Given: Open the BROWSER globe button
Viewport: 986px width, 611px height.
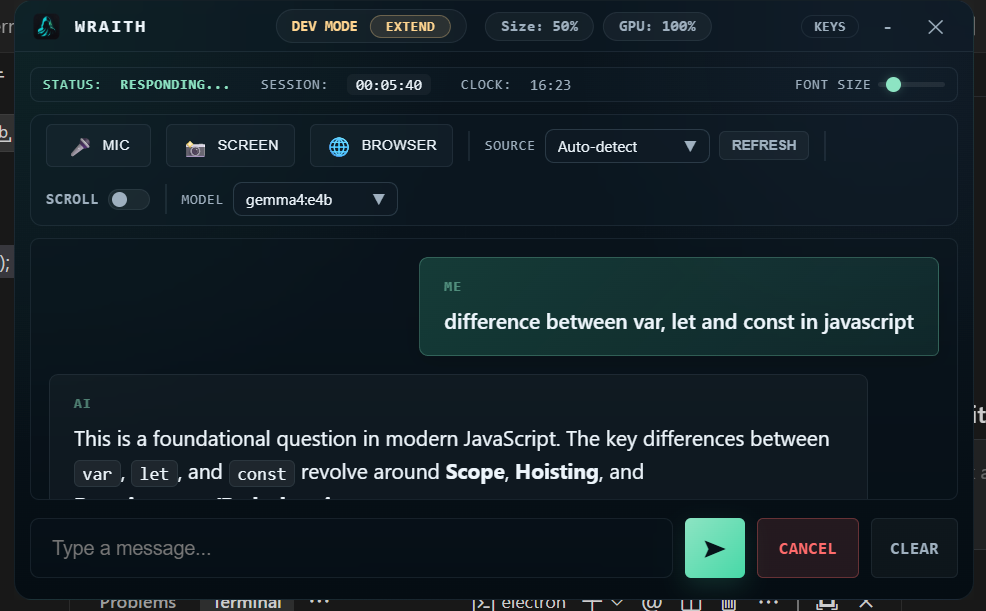Looking at the screenshot, I should pos(381,145).
